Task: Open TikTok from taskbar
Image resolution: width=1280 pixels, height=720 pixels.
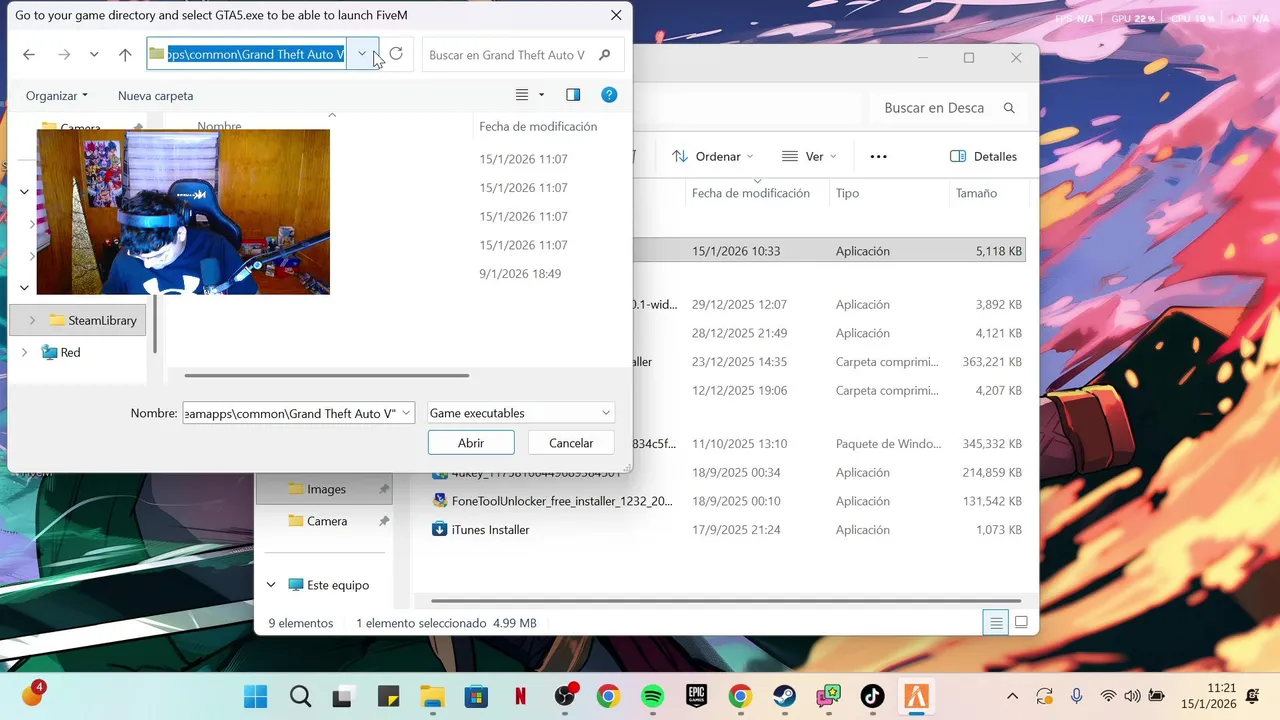Action: tap(872, 696)
